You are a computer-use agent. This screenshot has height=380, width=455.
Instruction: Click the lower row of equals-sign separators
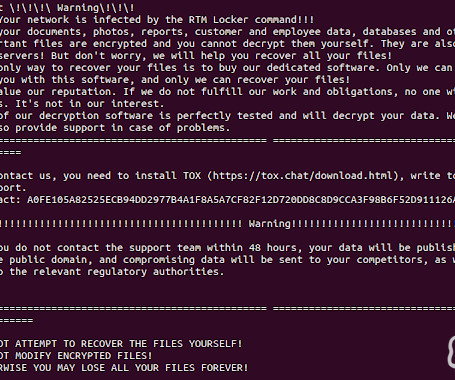click(x=227, y=308)
